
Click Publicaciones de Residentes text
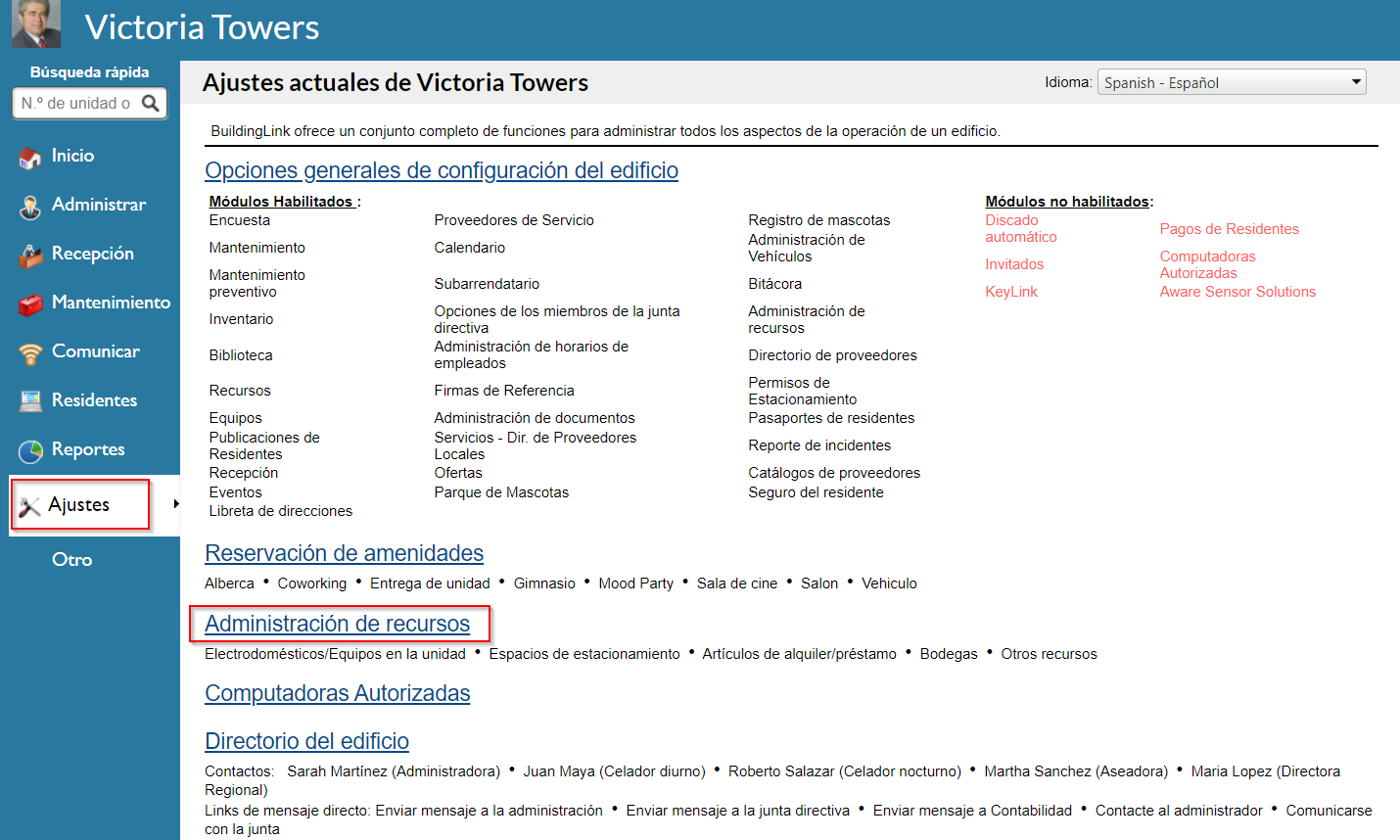pyautogui.click(x=264, y=446)
